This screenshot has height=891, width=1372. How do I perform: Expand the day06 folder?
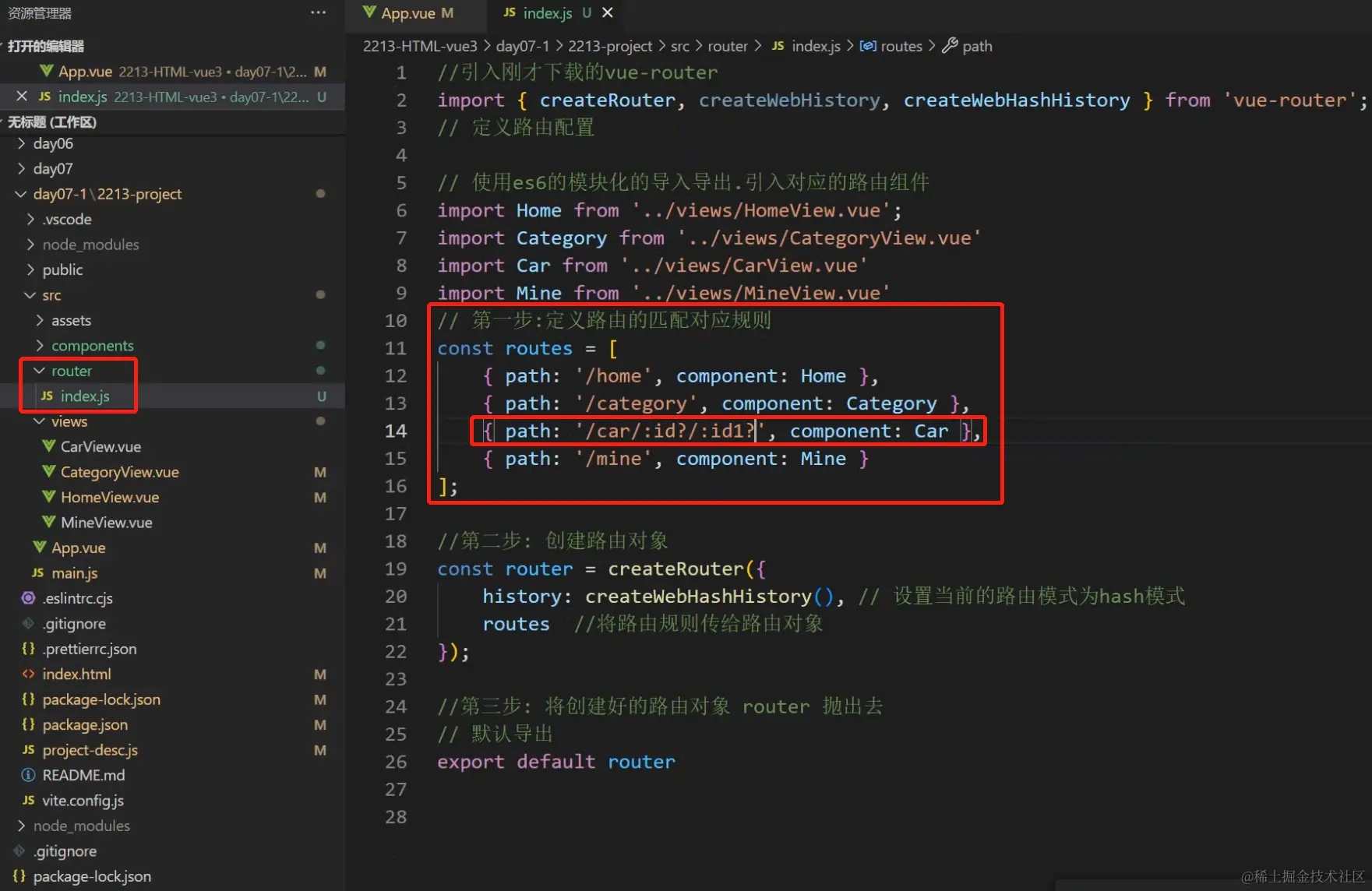pyautogui.click(x=21, y=143)
